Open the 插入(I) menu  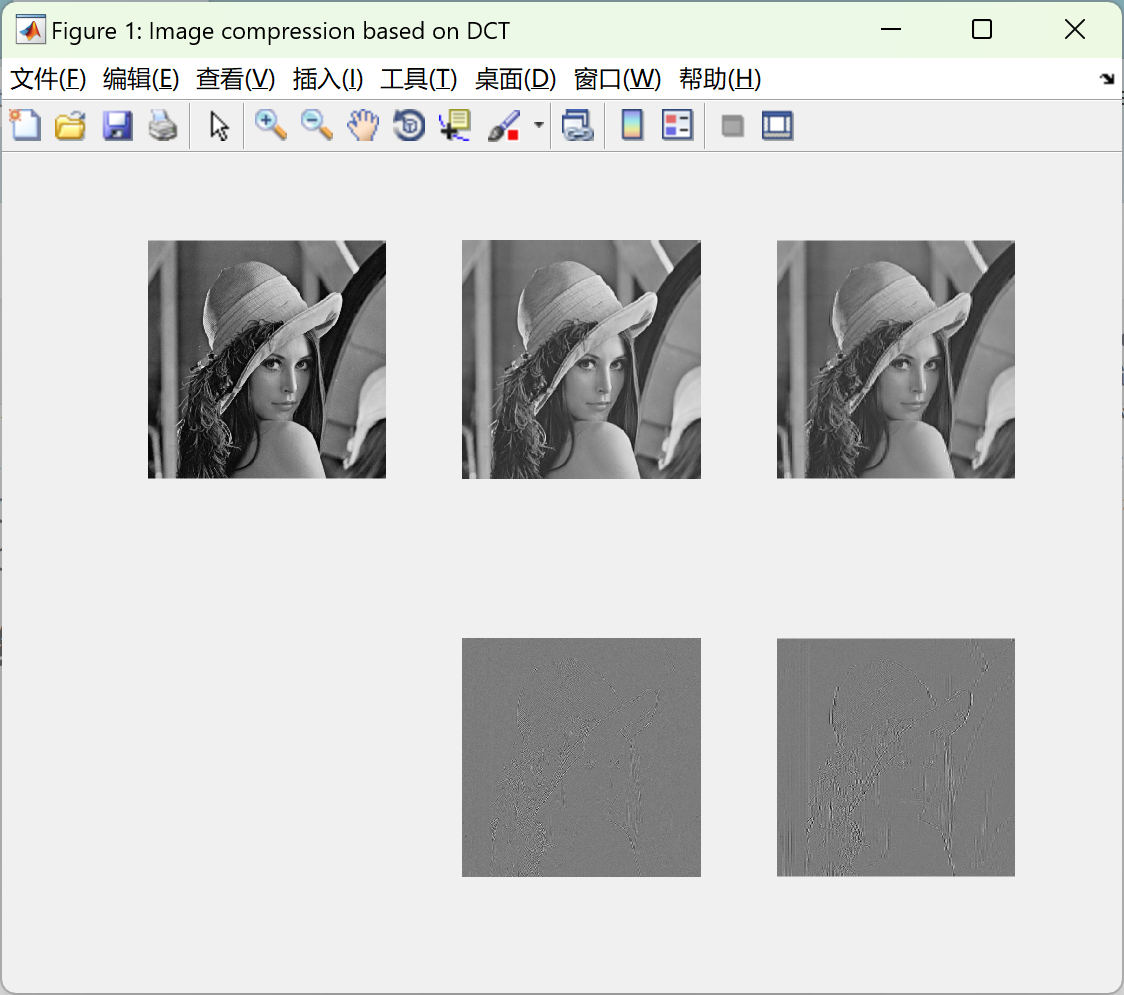tap(328, 79)
